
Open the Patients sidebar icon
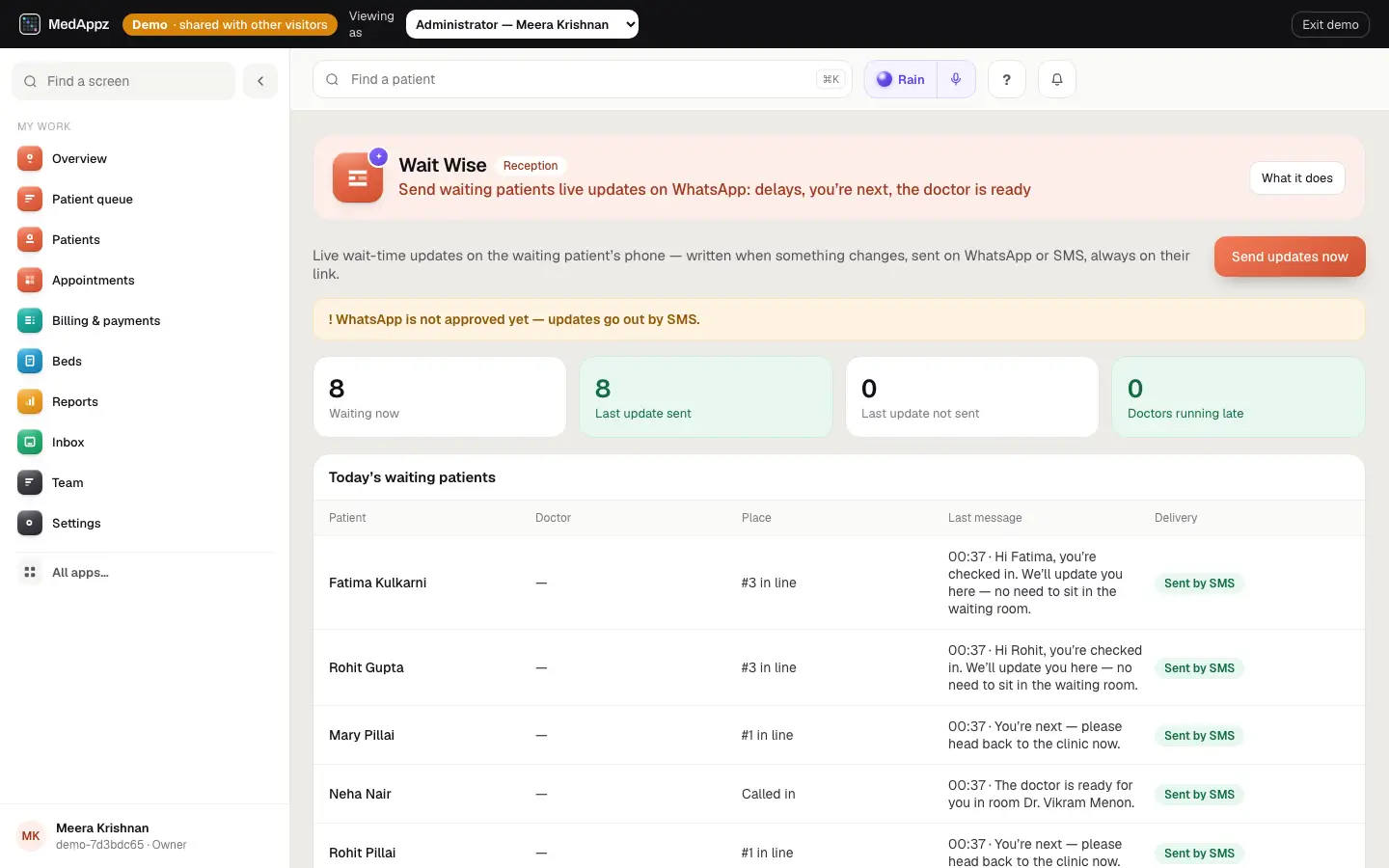(x=30, y=239)
